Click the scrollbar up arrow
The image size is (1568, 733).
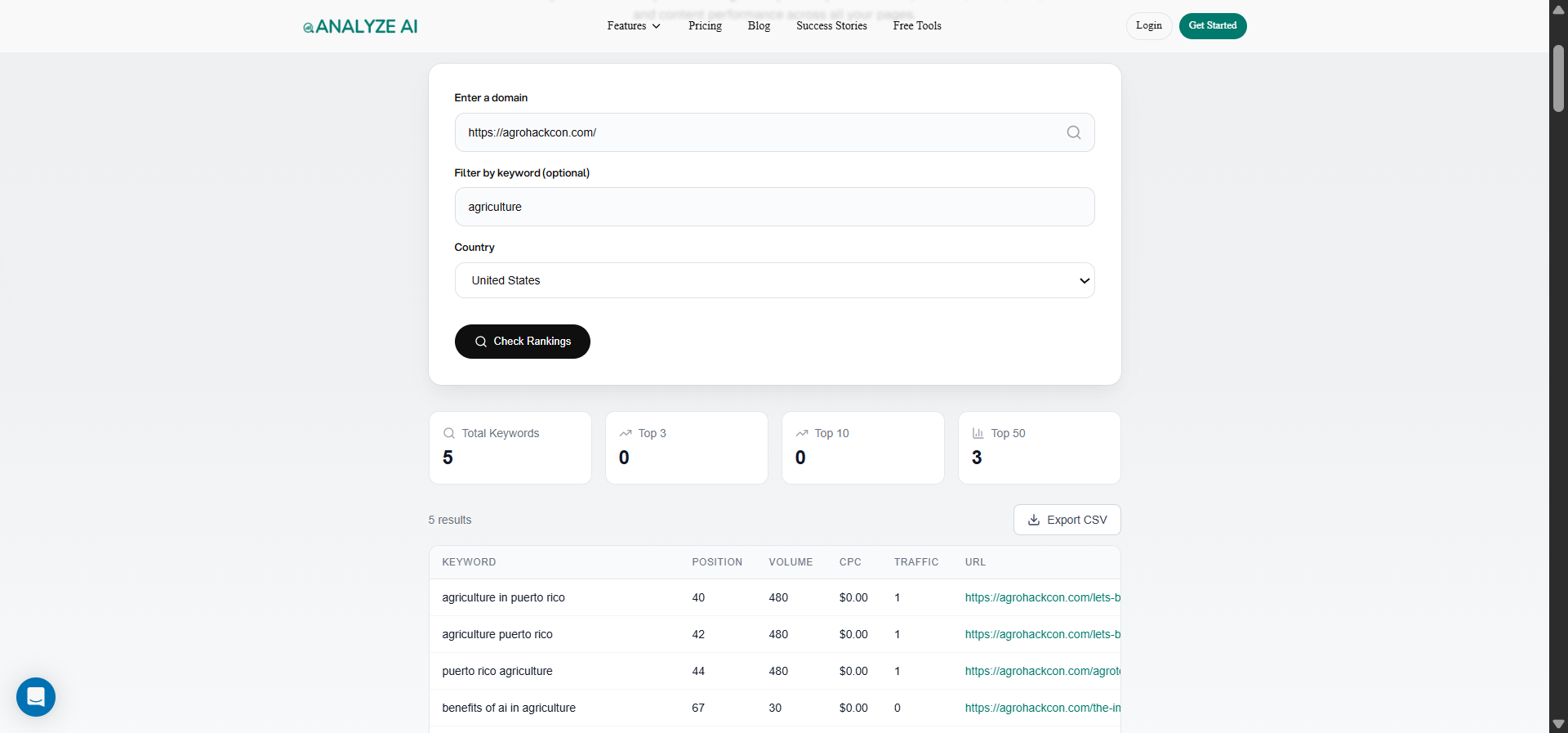(x=1558, y=10)
